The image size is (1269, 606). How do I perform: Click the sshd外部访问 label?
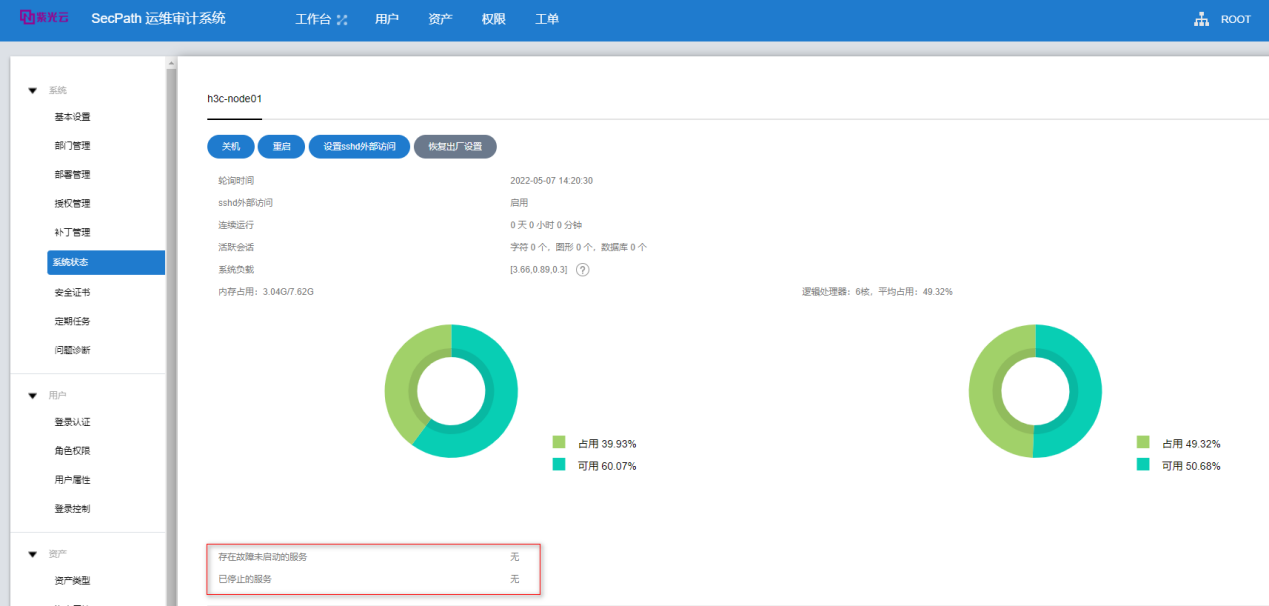pos(245,203)
